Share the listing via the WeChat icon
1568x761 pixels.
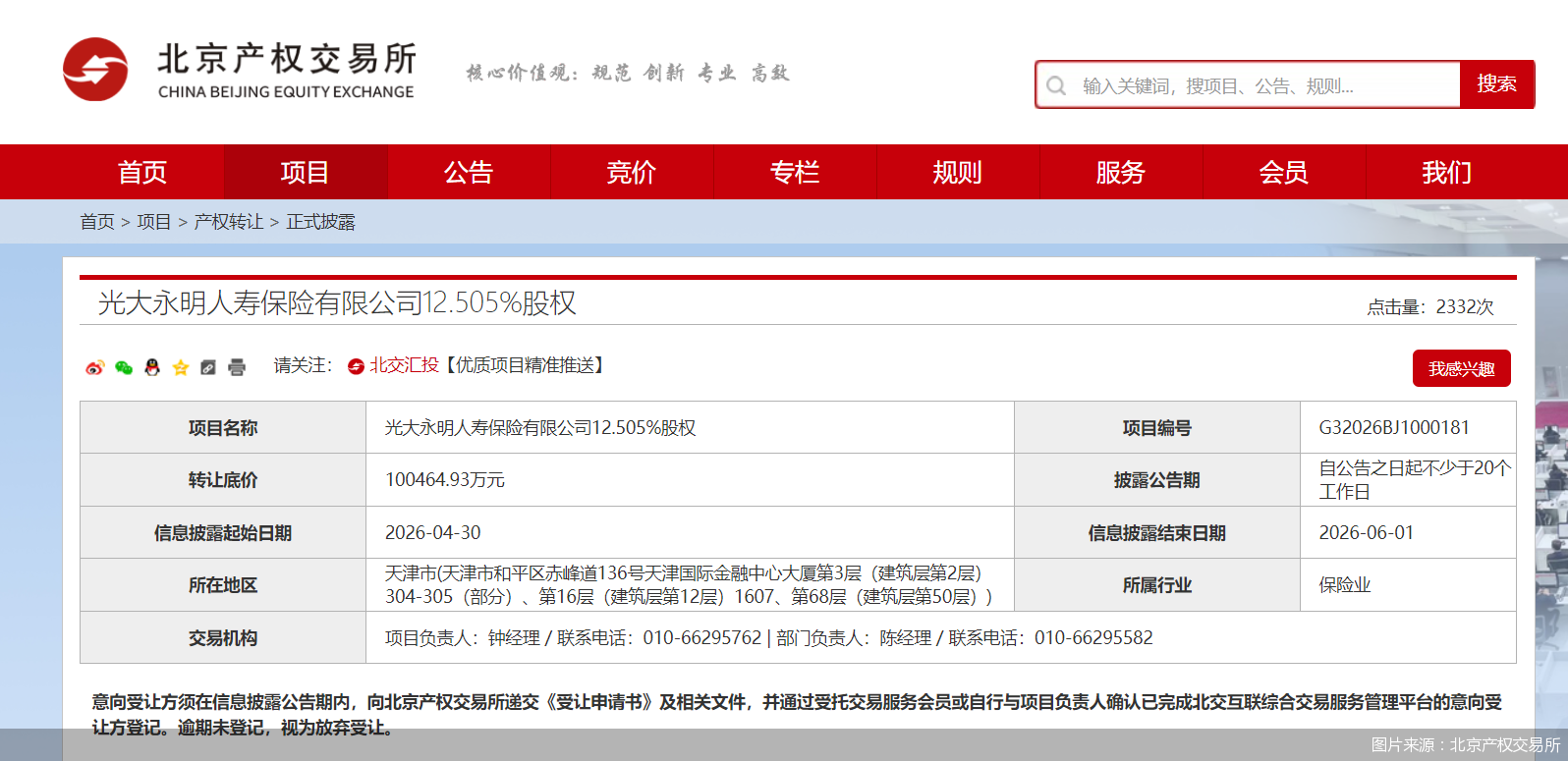[124, 367]
